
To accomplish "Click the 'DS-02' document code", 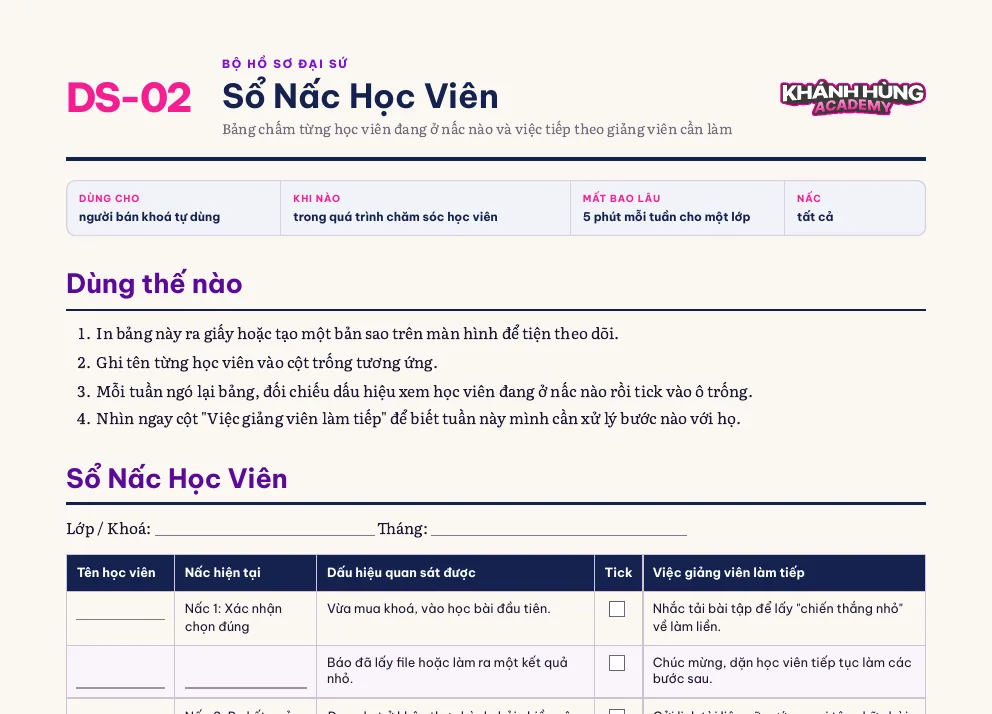I will [x=129, y=98].
